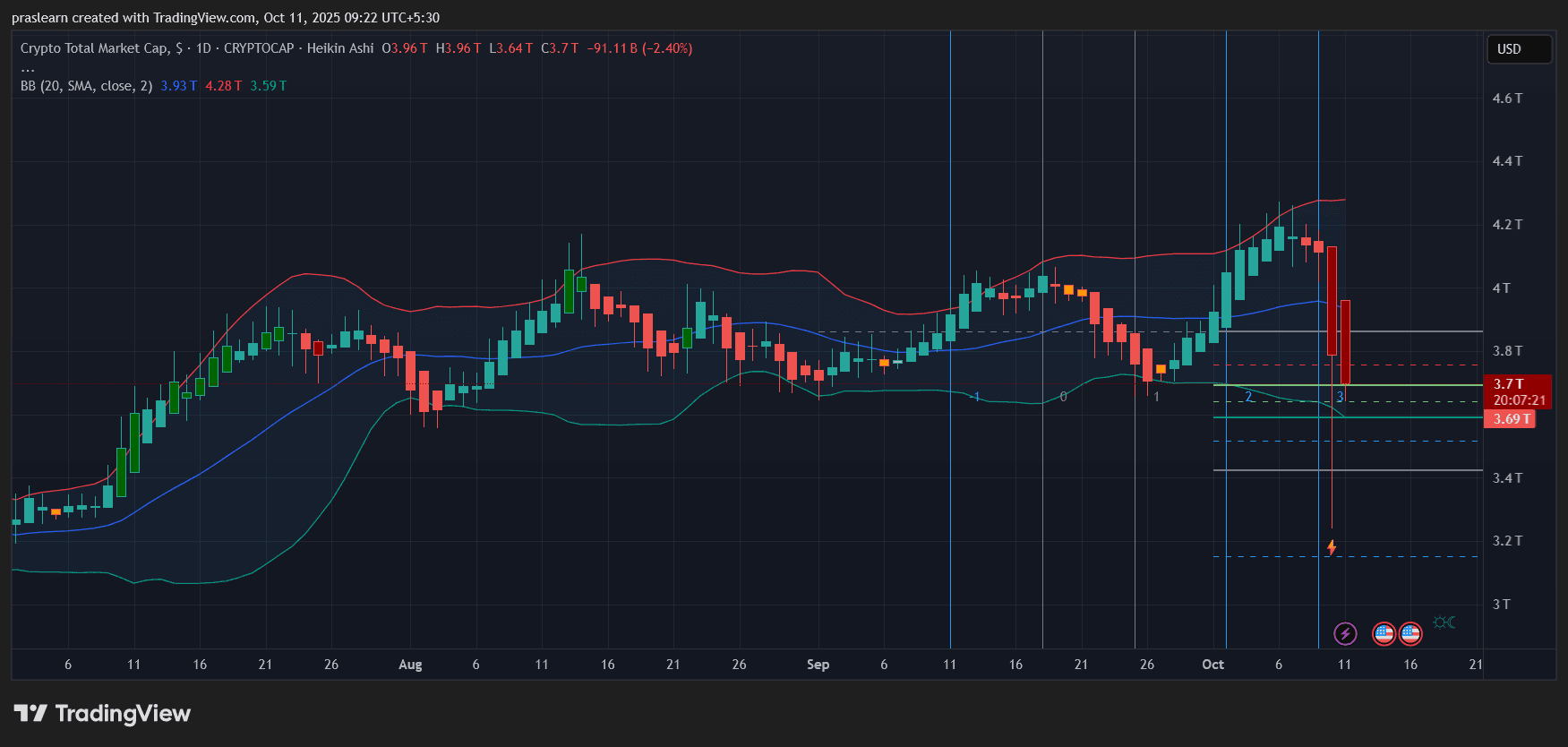Open the USD currency selector
This screenshot has height=747, width=1568.
point(1519,49)
